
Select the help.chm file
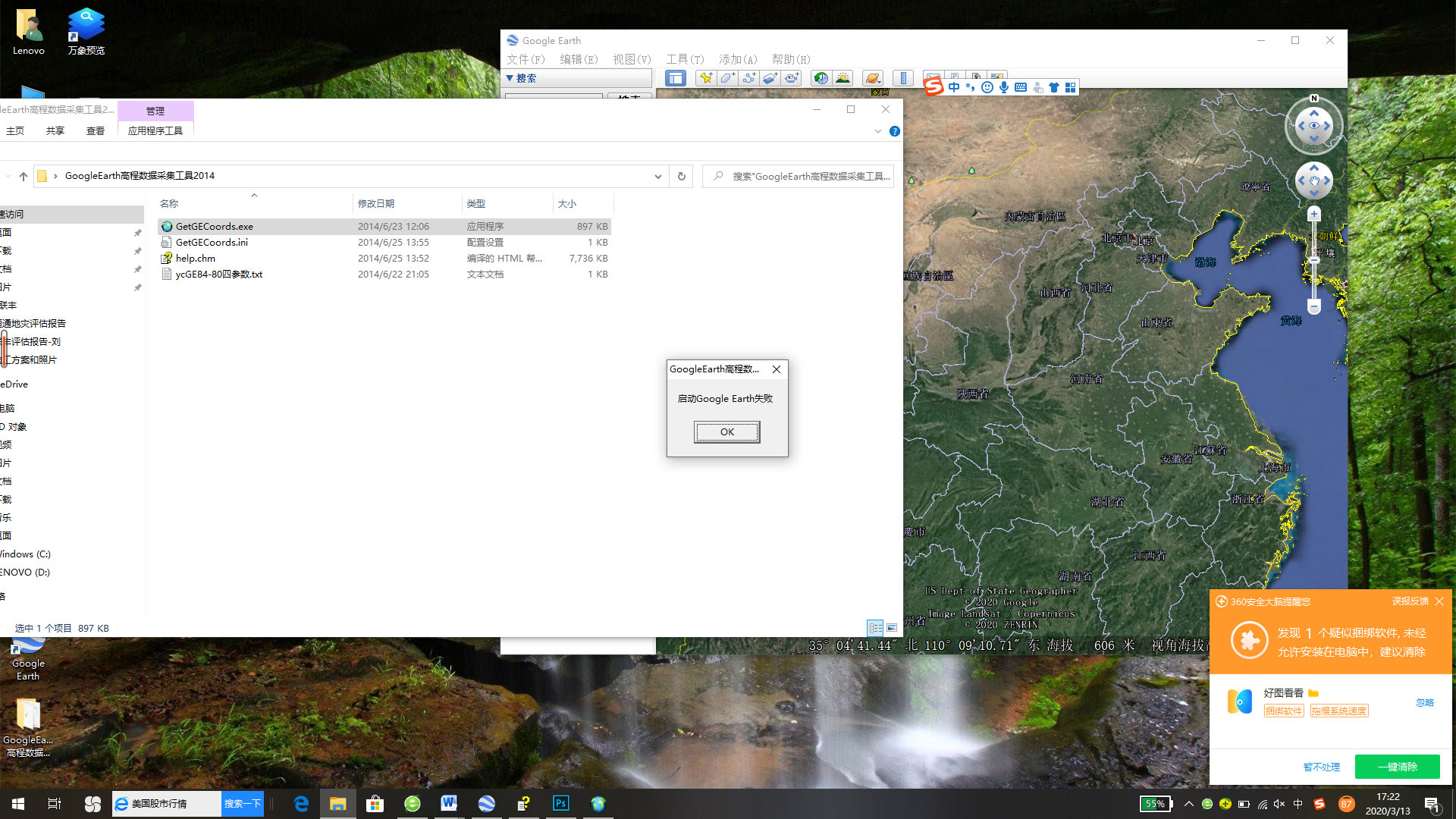[384, 258]
